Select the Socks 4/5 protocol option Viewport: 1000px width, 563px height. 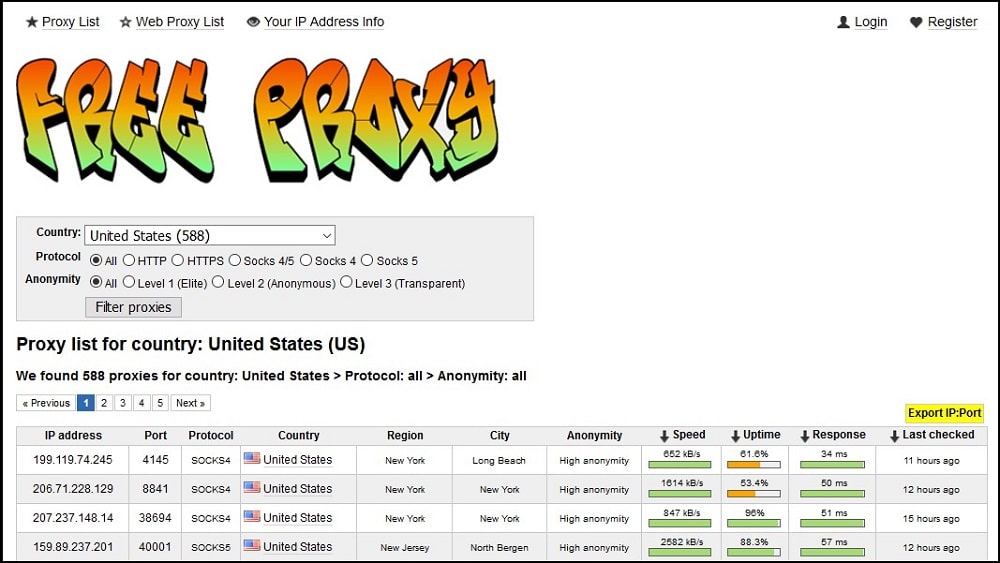pos(235,260)
